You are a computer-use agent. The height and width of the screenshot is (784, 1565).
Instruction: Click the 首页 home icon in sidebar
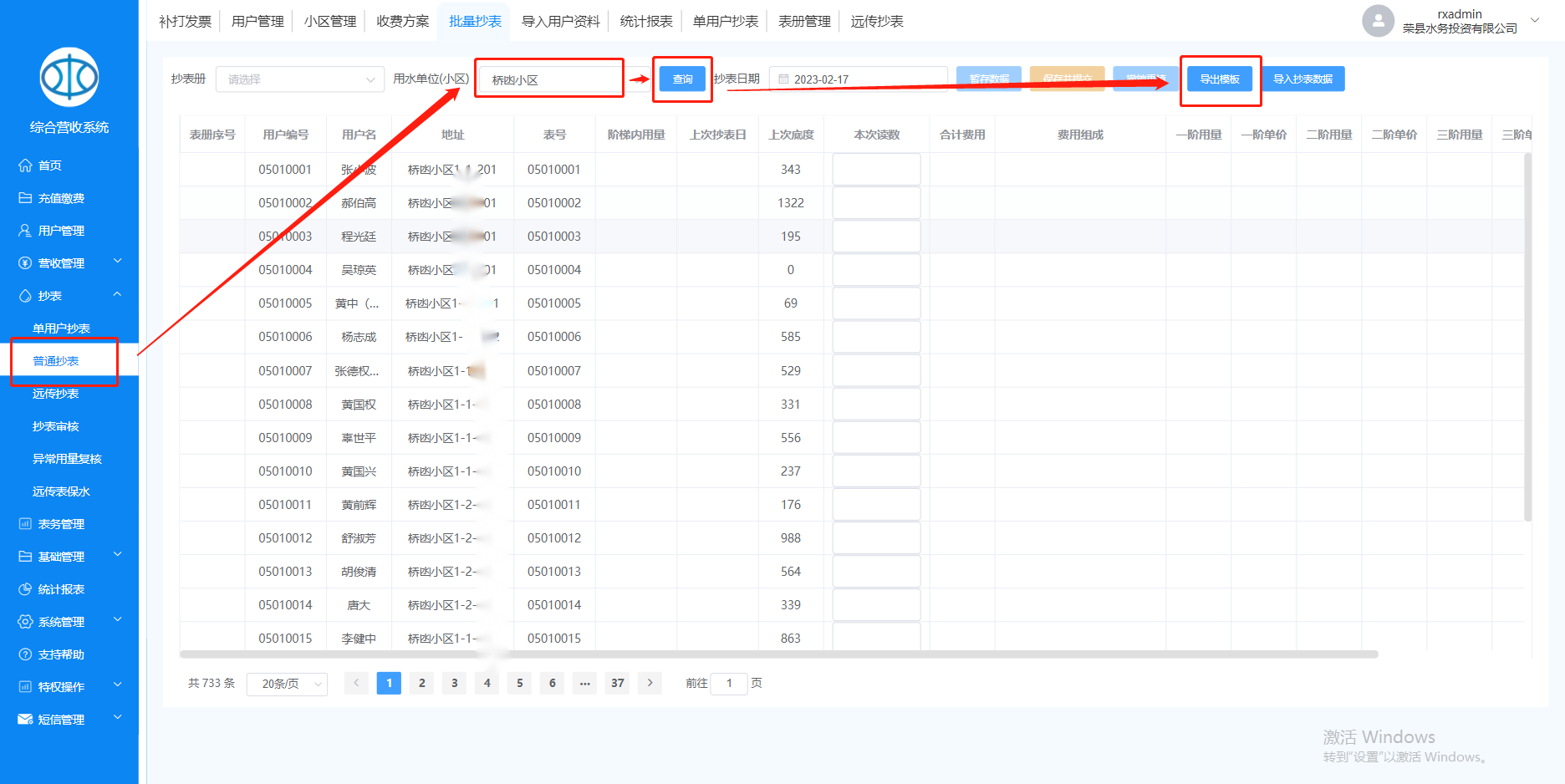[x=25, y=165]
